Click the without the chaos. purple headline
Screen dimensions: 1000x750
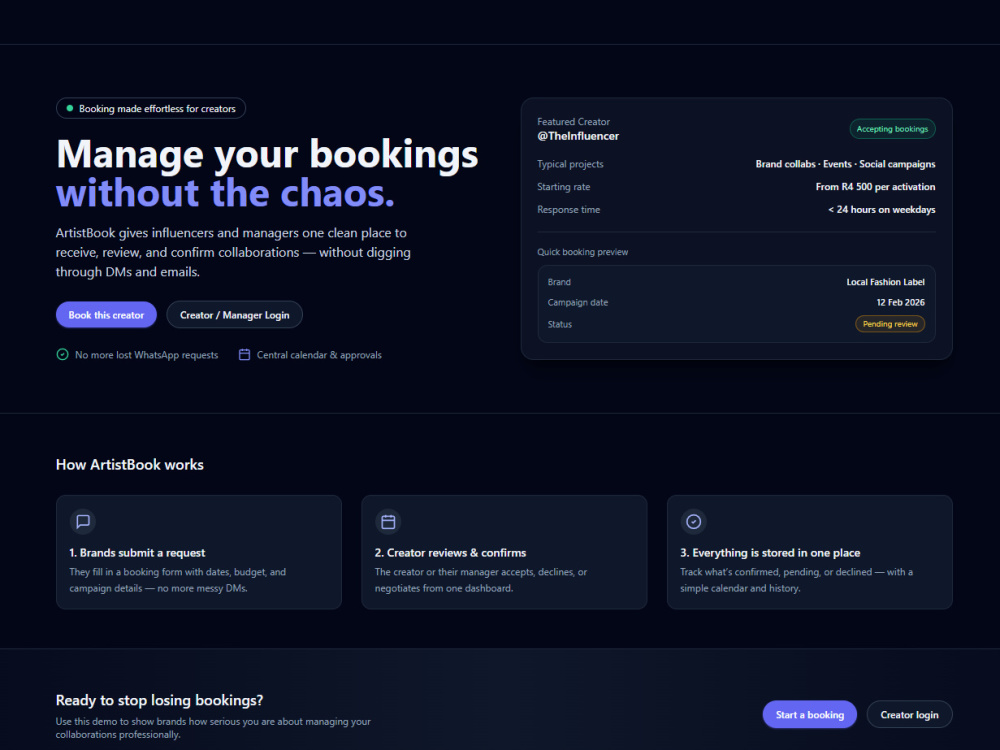tap(225, 193)
